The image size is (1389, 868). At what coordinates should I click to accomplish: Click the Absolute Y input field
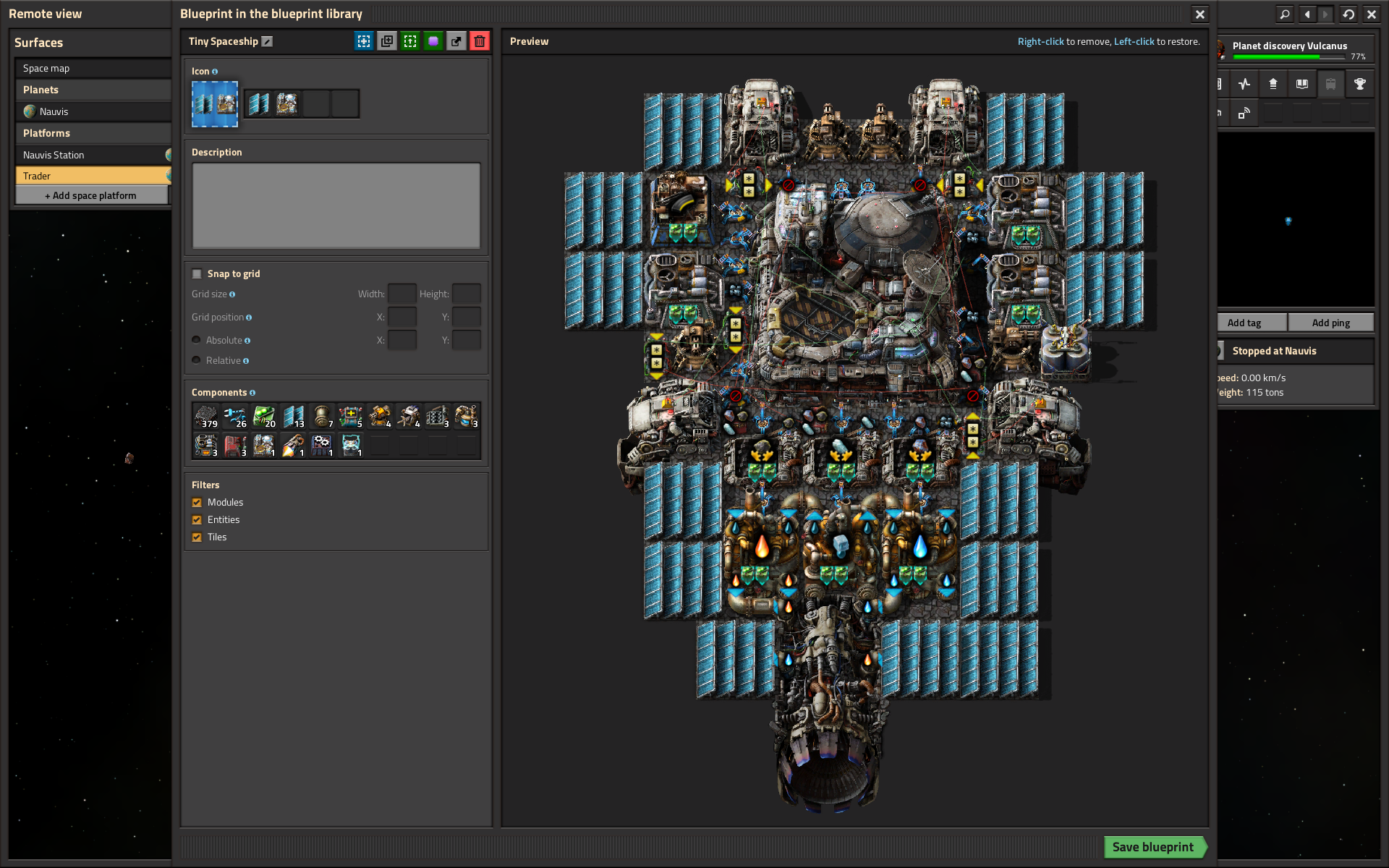[467, 340]
